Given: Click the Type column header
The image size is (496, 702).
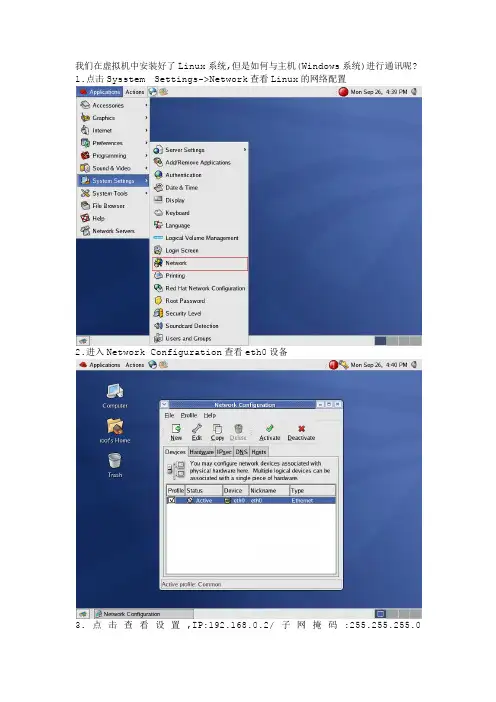Looking at the screenshot, I should tap(312, 491).
